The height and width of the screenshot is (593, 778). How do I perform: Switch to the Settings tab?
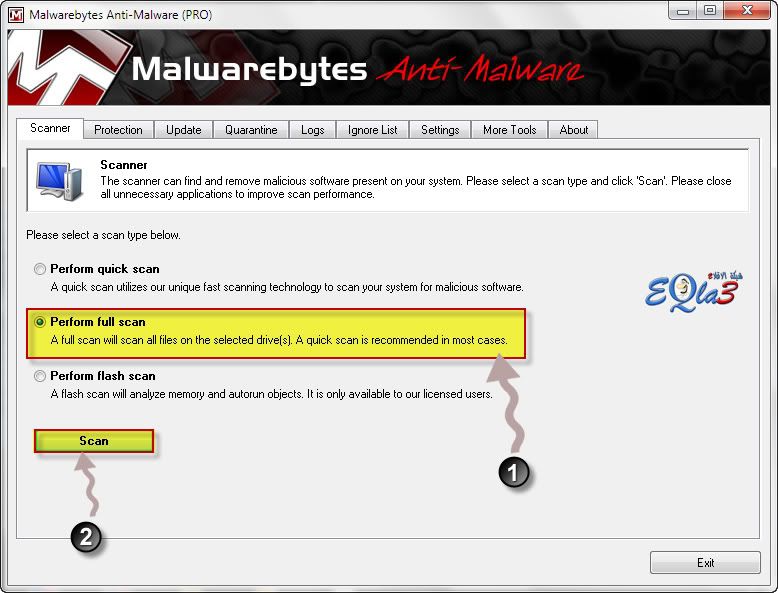(x=440, y=130)
